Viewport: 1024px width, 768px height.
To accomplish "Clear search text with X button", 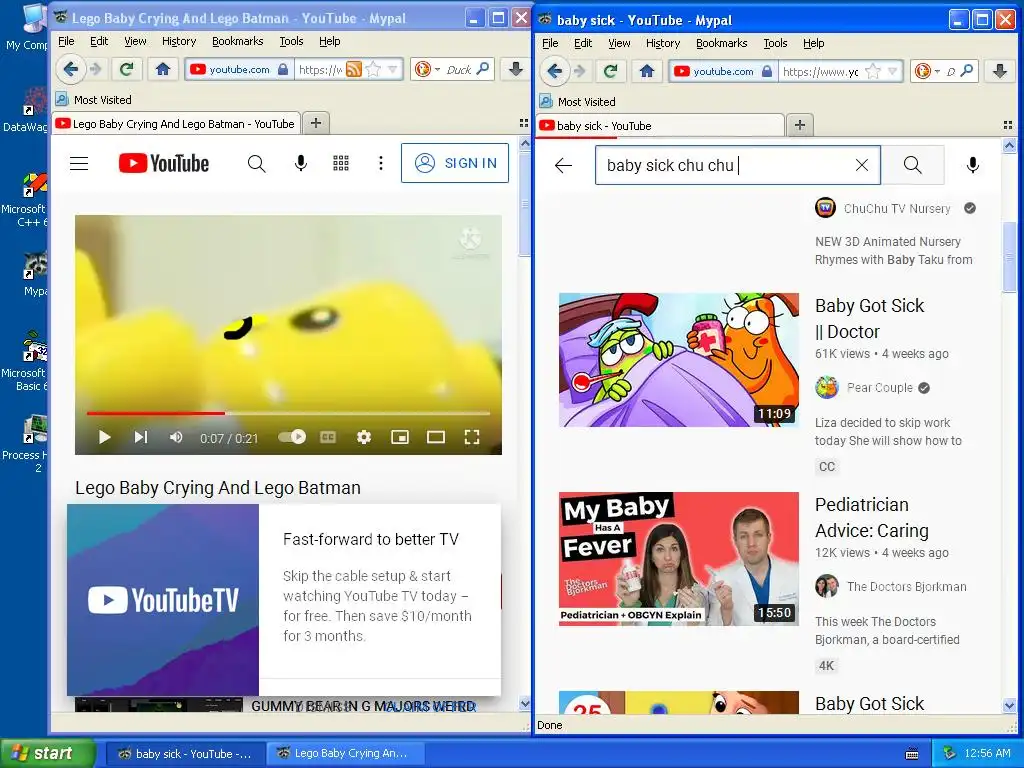I will pyautogui.click(x=862, y=165).
